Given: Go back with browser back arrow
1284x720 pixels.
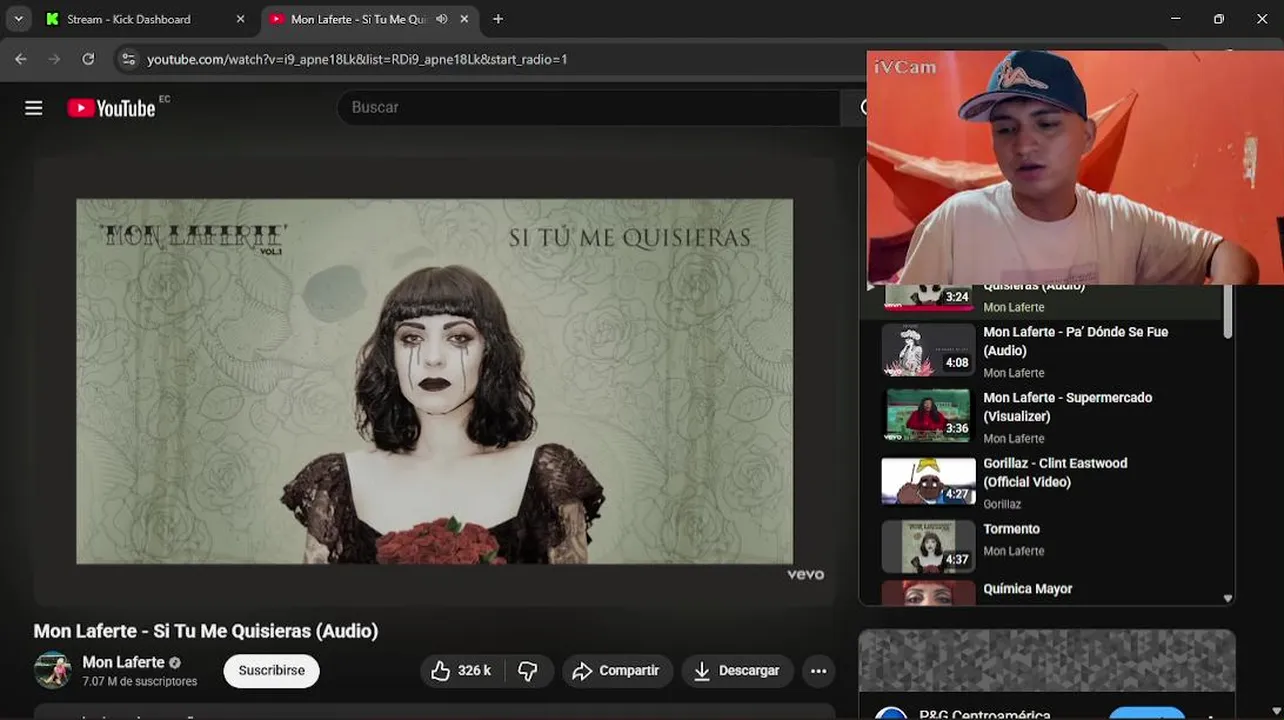Looking at the screenshot, I should 21,59.
